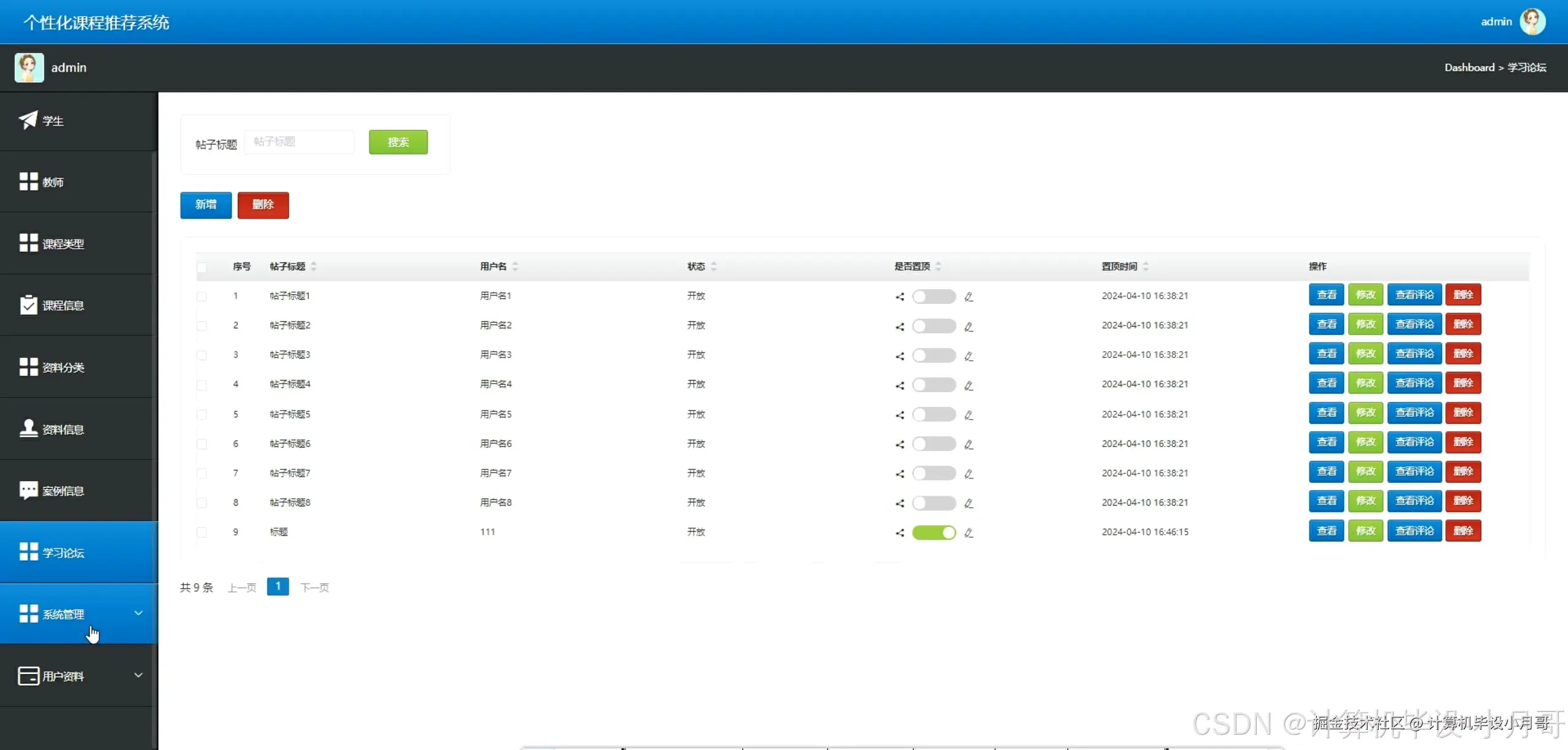1568x750 pixels.
Task: Click the green 搜索 button
Action: 398,142
